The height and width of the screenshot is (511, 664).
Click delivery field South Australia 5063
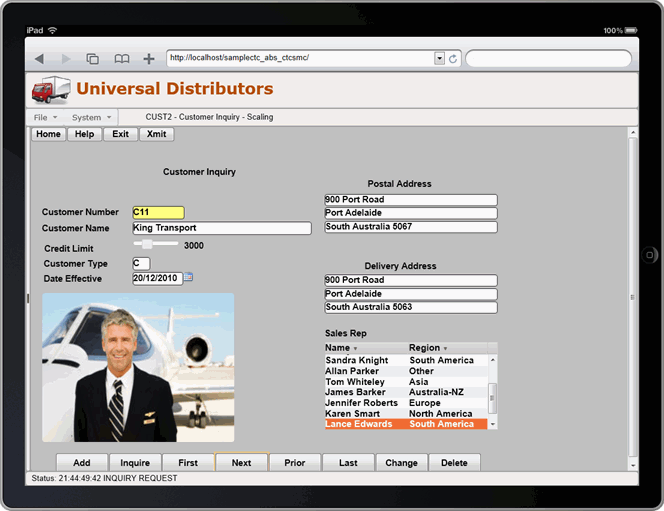click(411, 307)
